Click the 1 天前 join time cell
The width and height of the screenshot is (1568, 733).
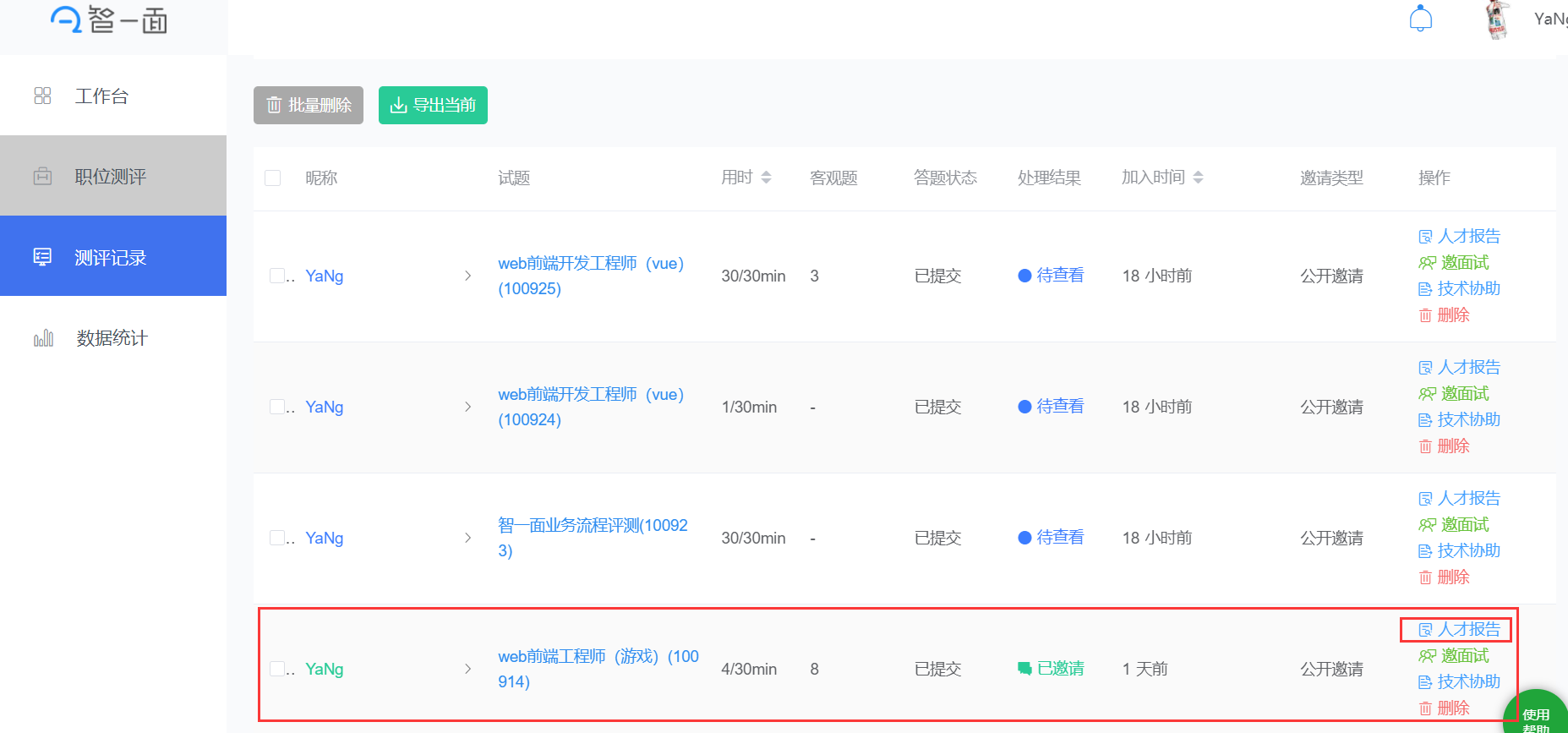click(1145, 669)
